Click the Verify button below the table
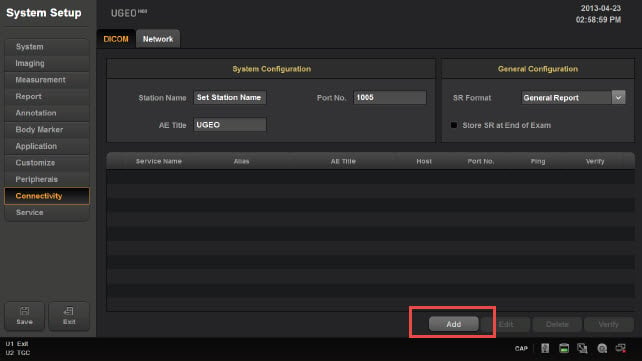This screenshot has height=361, width=642. 608,324
